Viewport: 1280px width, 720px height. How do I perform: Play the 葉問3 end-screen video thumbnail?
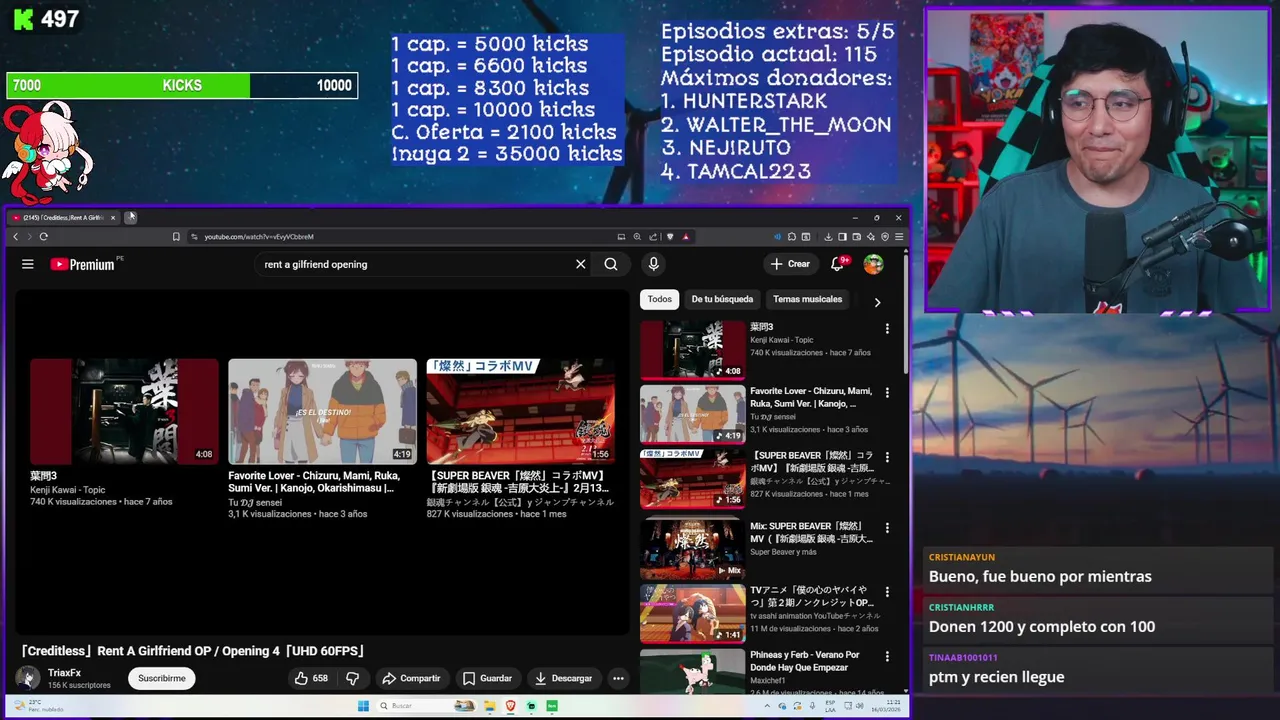pos(124,411)
